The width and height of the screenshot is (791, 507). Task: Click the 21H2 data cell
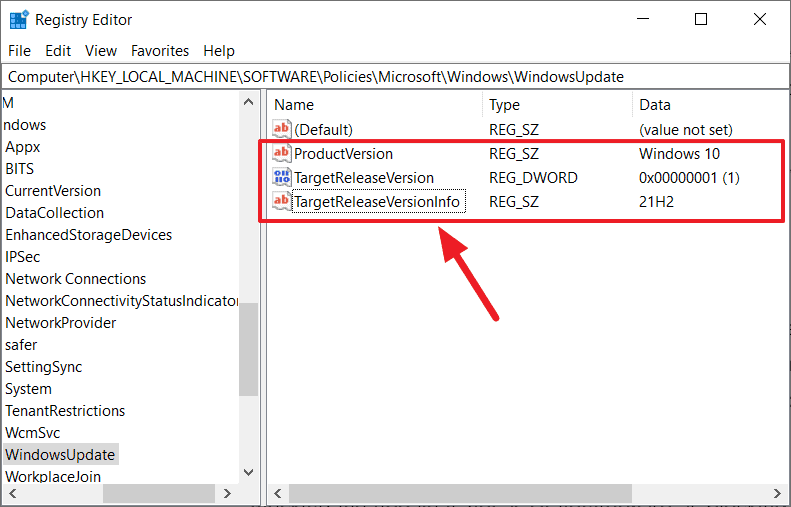pos(656,202)
